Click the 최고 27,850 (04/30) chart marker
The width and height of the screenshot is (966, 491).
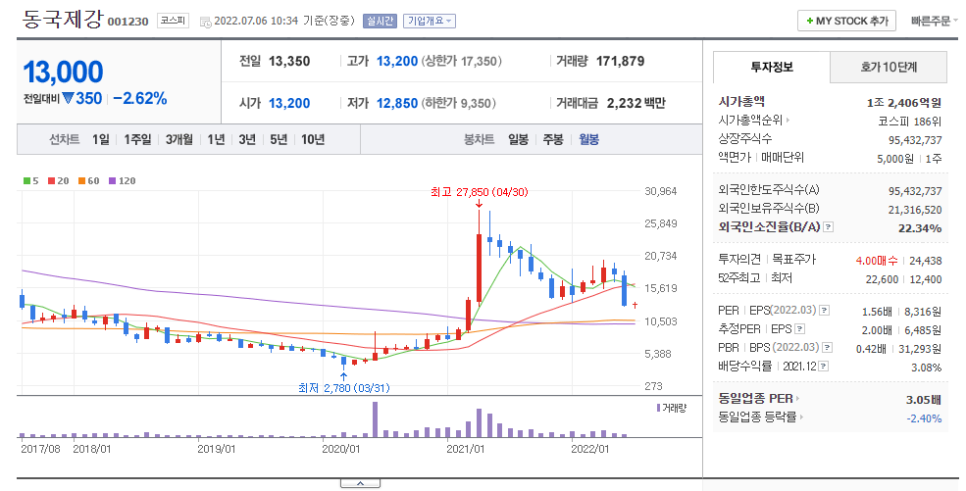tap(479, 192)
